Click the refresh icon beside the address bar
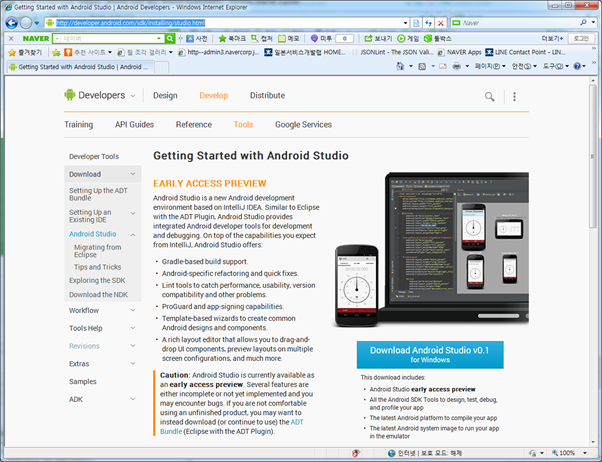 coord(428,23)
